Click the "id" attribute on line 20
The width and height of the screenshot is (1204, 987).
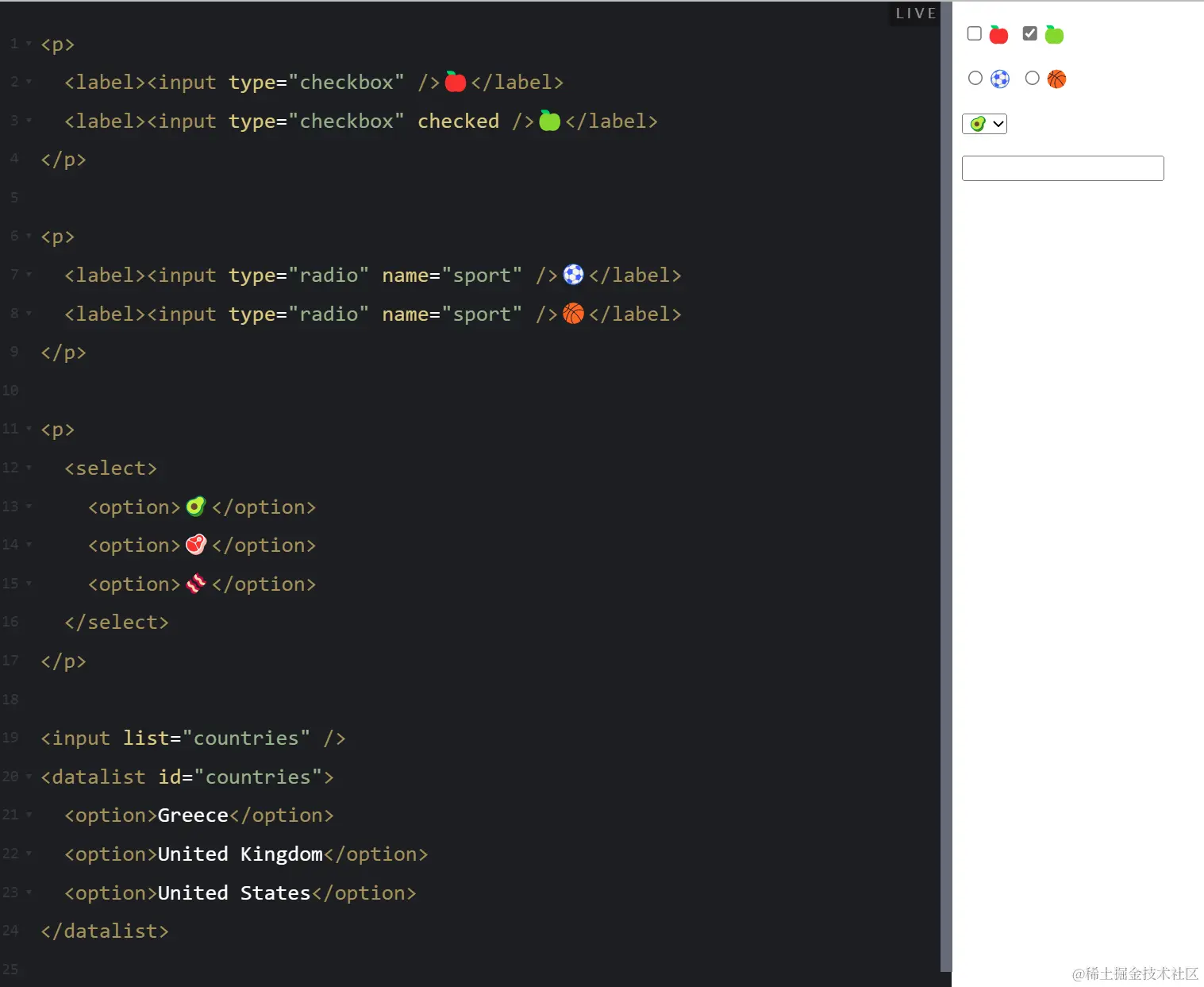[170, 777]
